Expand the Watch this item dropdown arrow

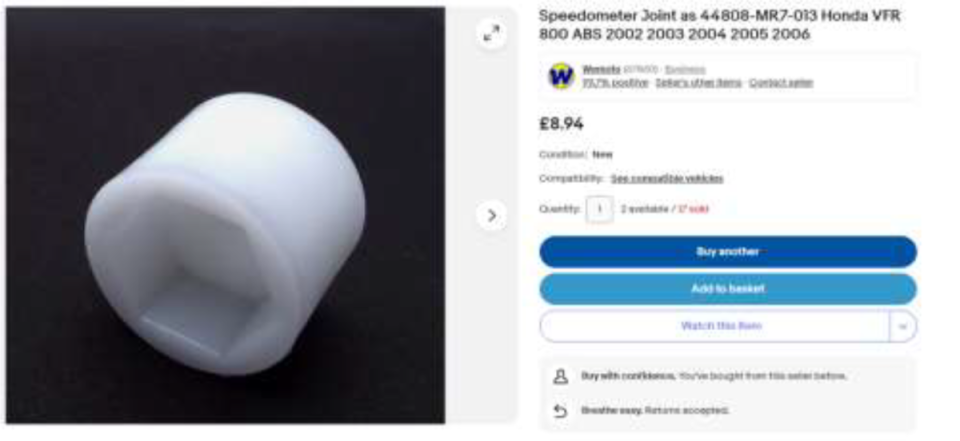[902, 326]
